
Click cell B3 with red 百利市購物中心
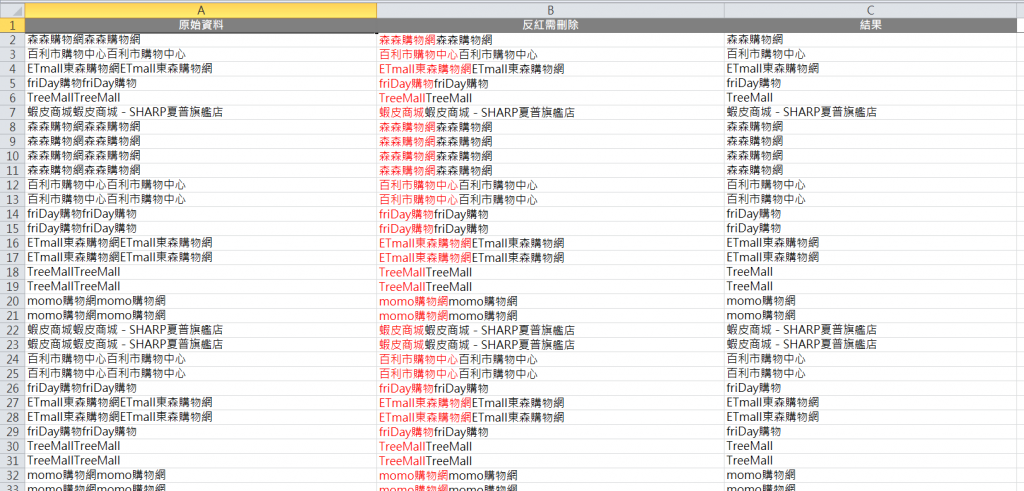[551, 54]
